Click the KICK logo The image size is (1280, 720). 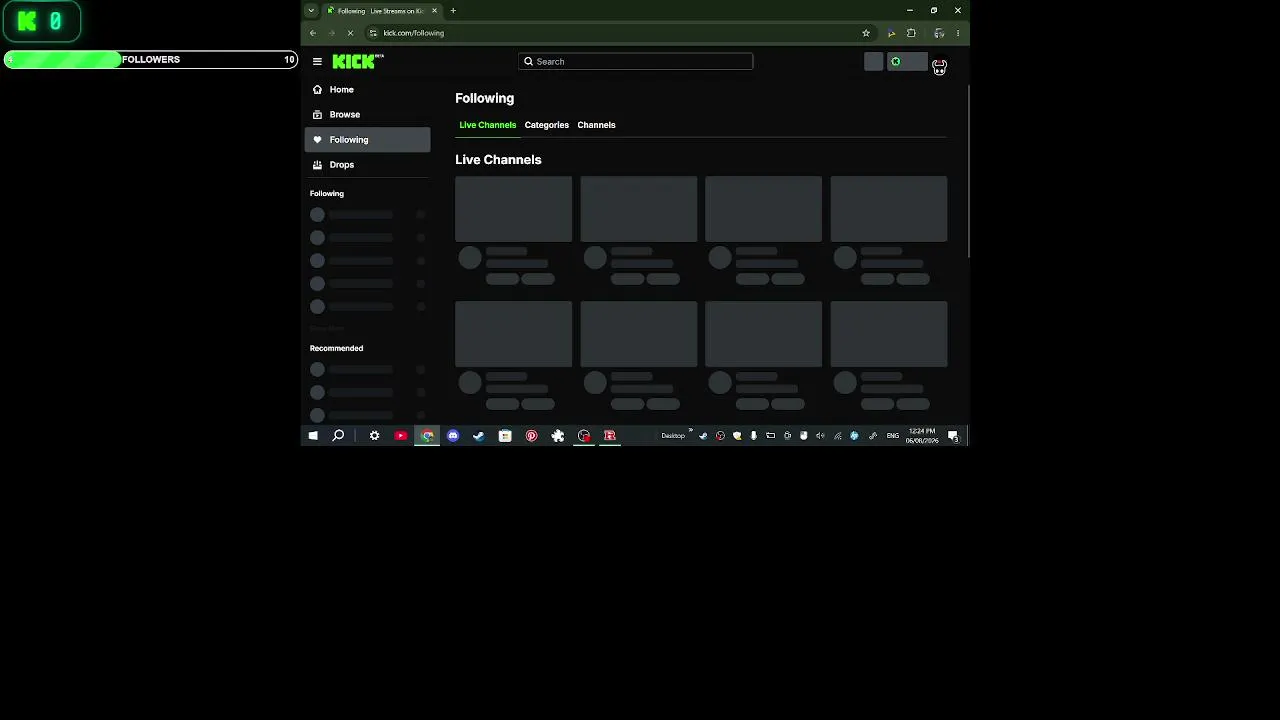[357, 62]
